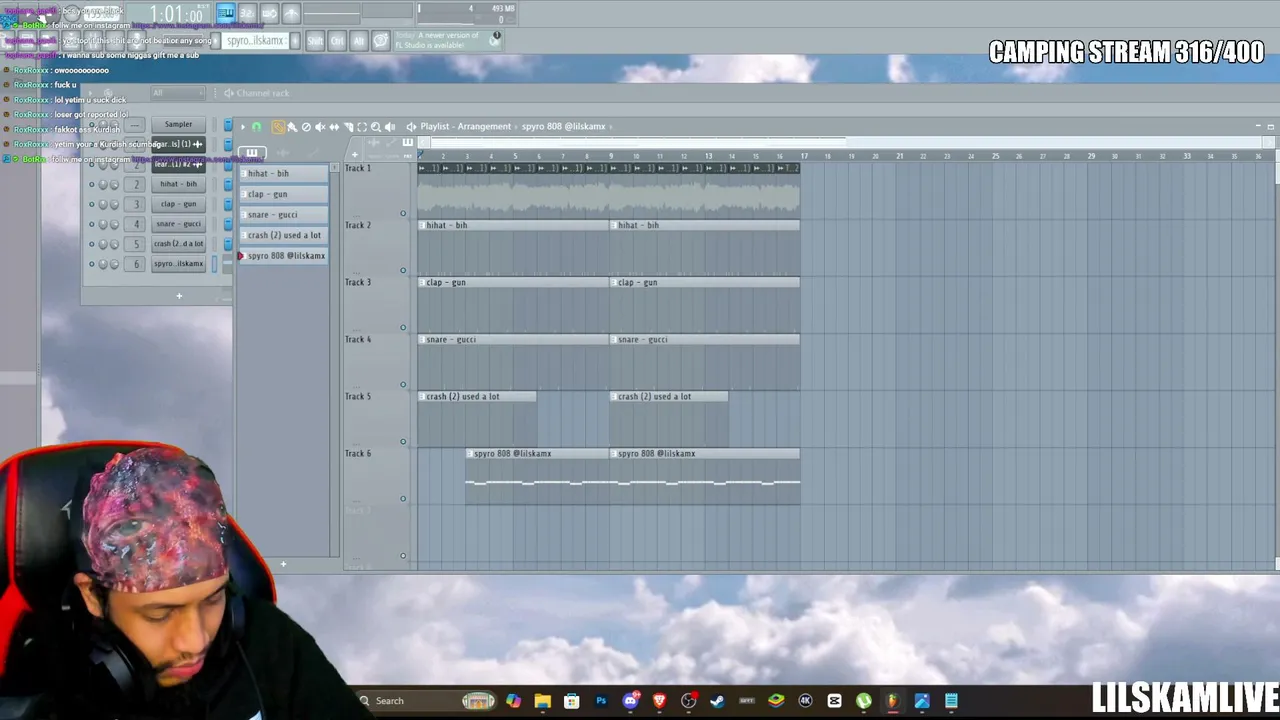This screenshot has width=1280, height=720.
Task: Select the Paint brush tool in Playlist
Action: (x=292, y=127)
